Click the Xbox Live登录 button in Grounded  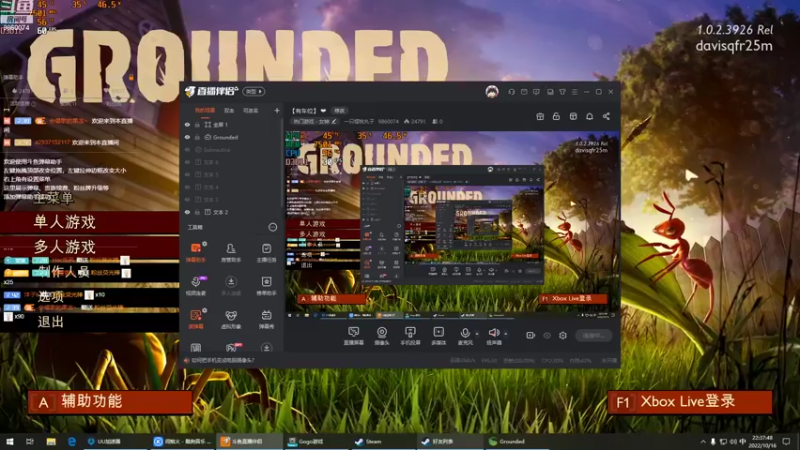tap(690, 402)
